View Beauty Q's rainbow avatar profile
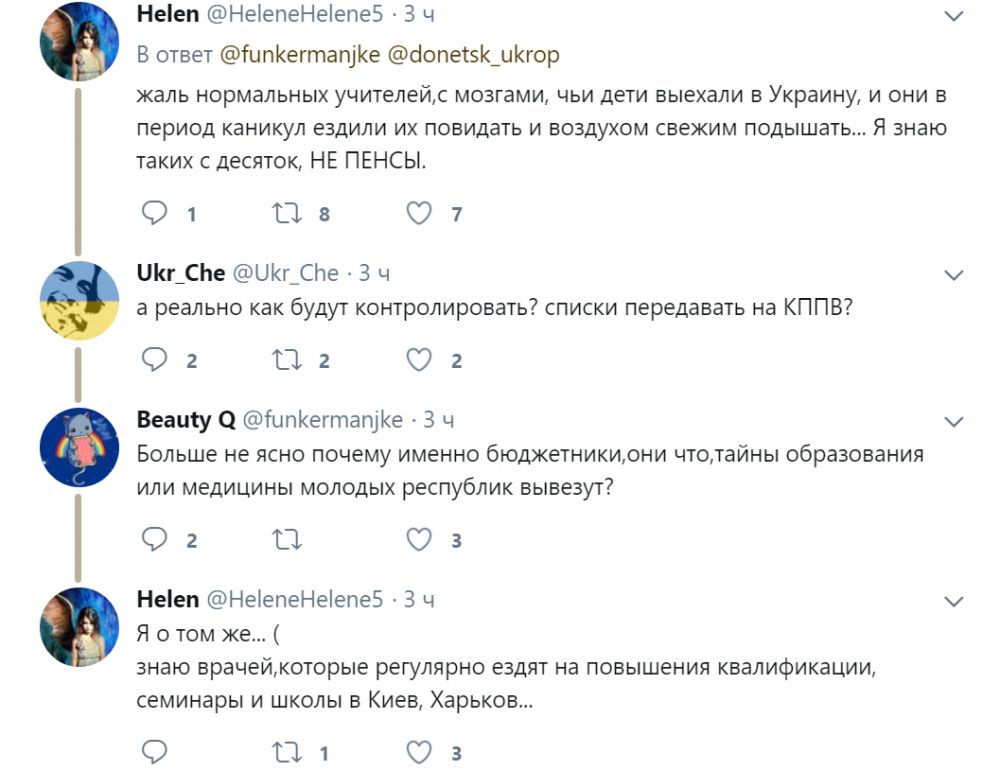The height and width of the screenshot is (771, 1000). [x=79, y=446]
